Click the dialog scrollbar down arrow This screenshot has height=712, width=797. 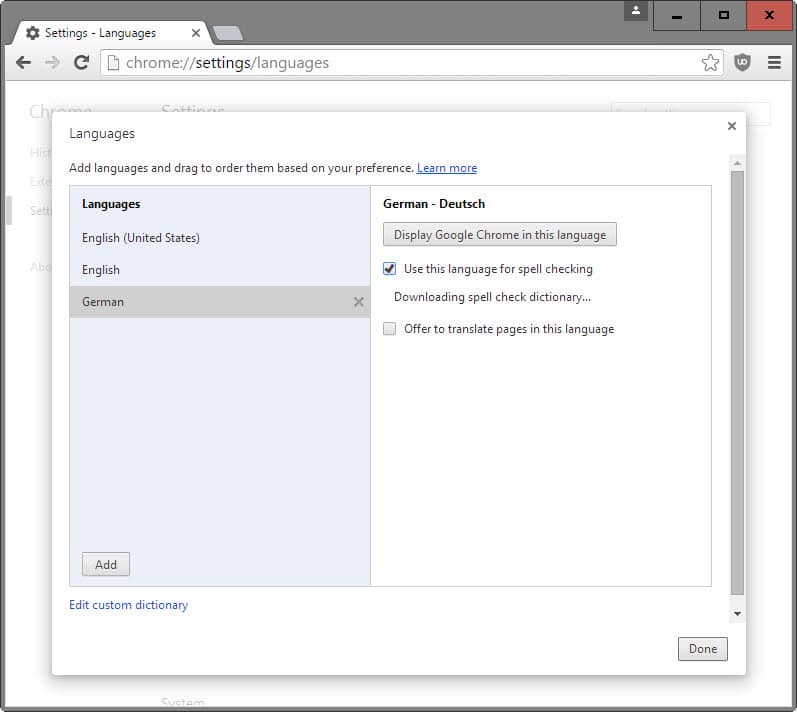tap(737, 613)
